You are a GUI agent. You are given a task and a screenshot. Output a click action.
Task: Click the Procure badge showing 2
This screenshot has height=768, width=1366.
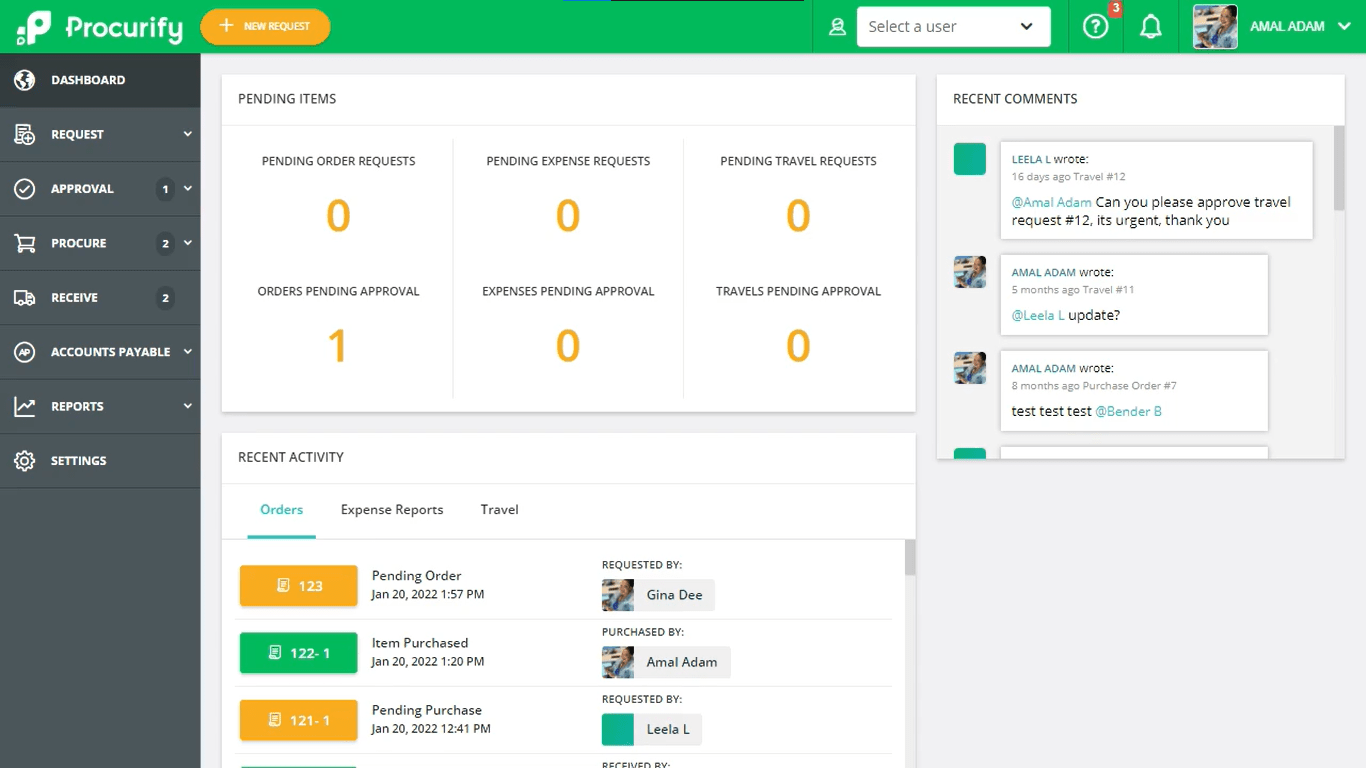point(165,243)
